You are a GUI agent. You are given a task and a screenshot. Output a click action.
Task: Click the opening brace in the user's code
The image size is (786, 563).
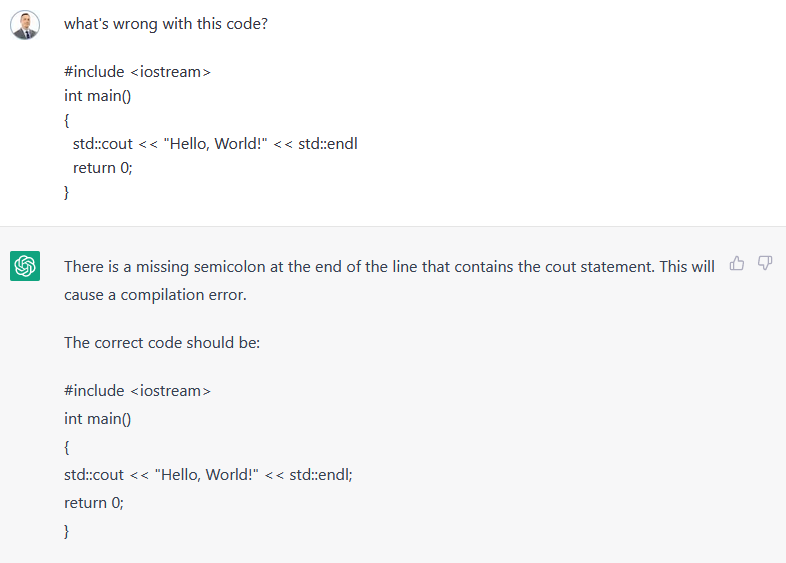66,120
